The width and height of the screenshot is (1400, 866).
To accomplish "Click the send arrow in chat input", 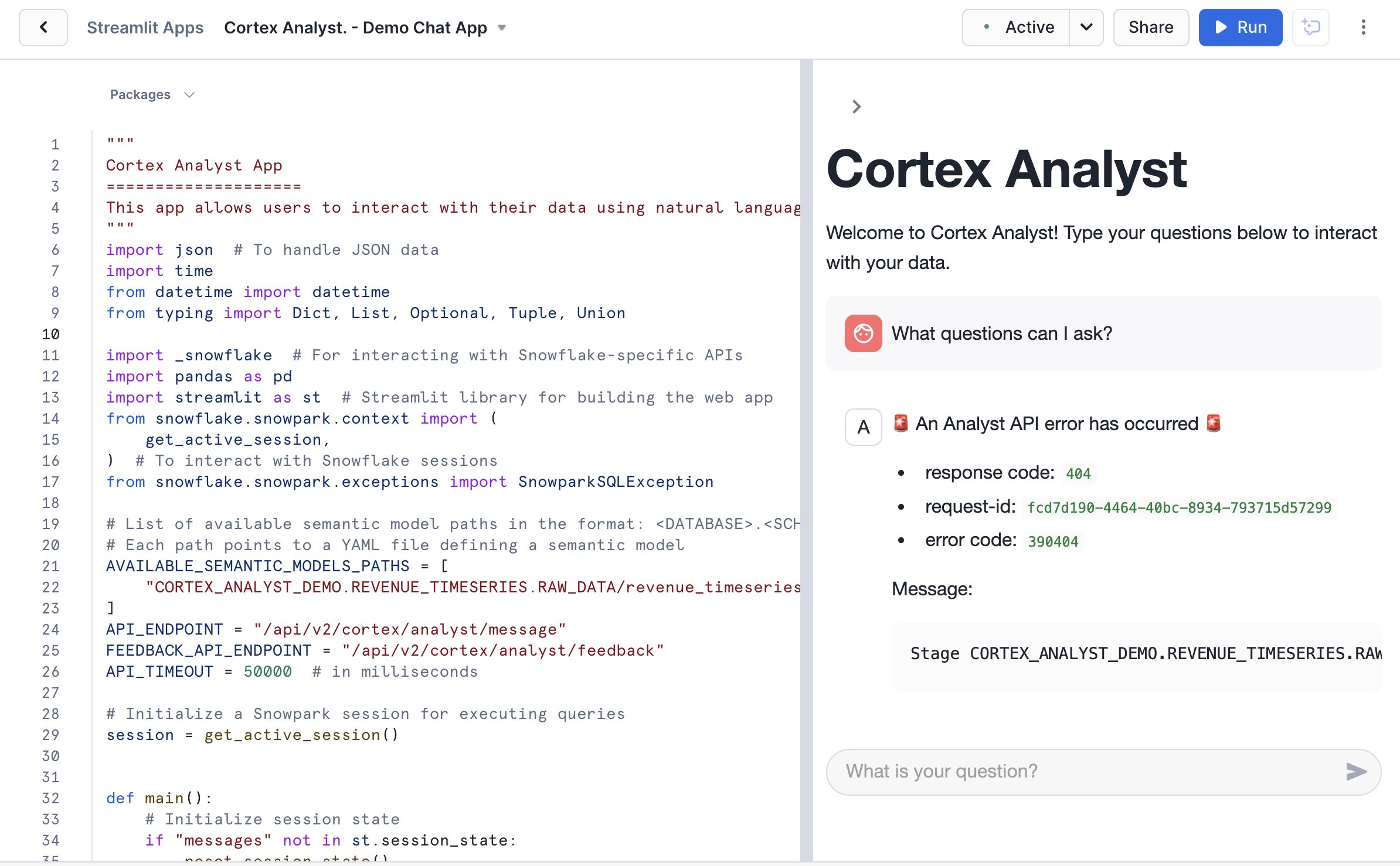I will [x=1355, y=772].
